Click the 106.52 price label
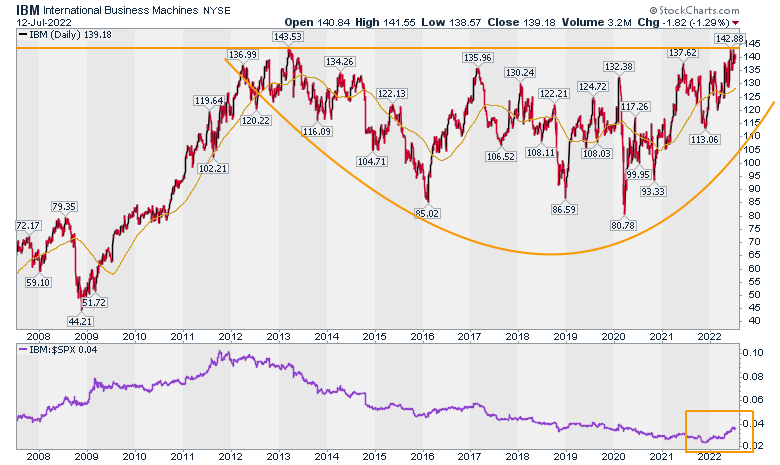 pyautogui.click(x=500, y=157)
